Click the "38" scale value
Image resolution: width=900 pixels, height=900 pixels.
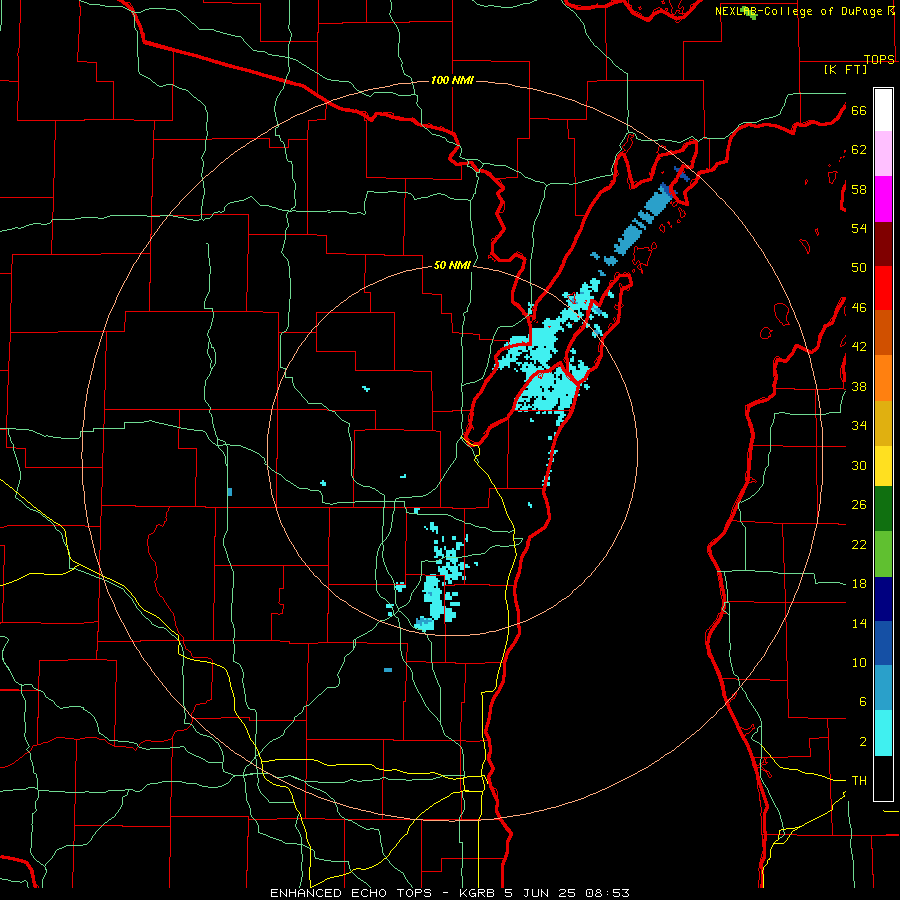[859, 387]
